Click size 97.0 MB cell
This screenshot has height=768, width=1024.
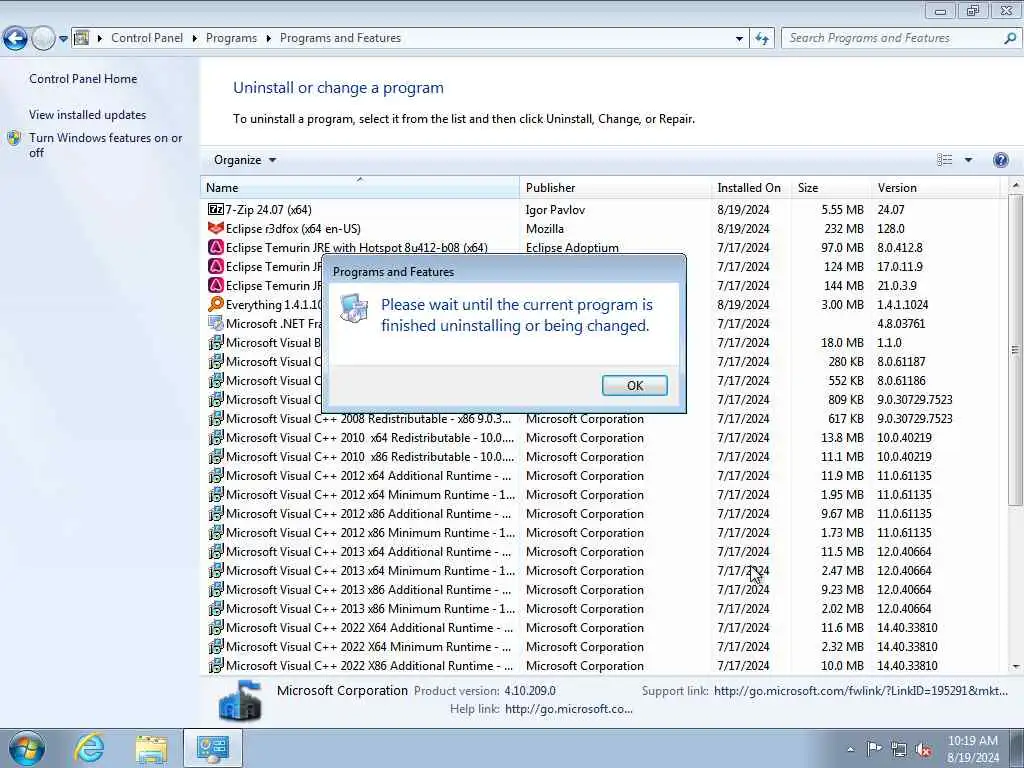pos(842,248)
